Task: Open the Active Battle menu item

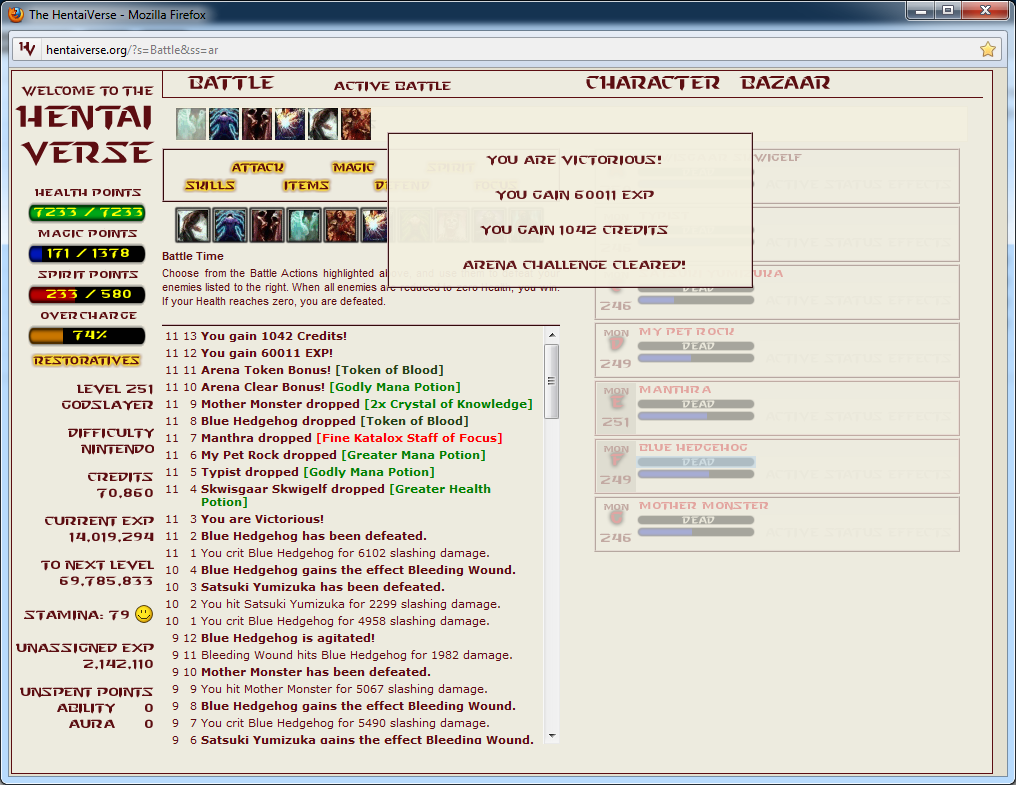Action: (392, 86)
